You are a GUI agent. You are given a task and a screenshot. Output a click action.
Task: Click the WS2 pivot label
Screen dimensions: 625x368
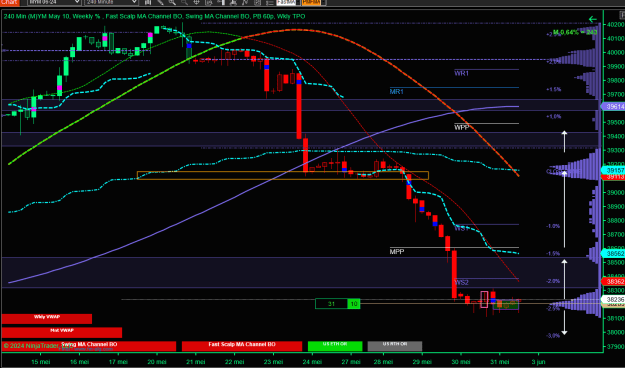coord(462,283)
